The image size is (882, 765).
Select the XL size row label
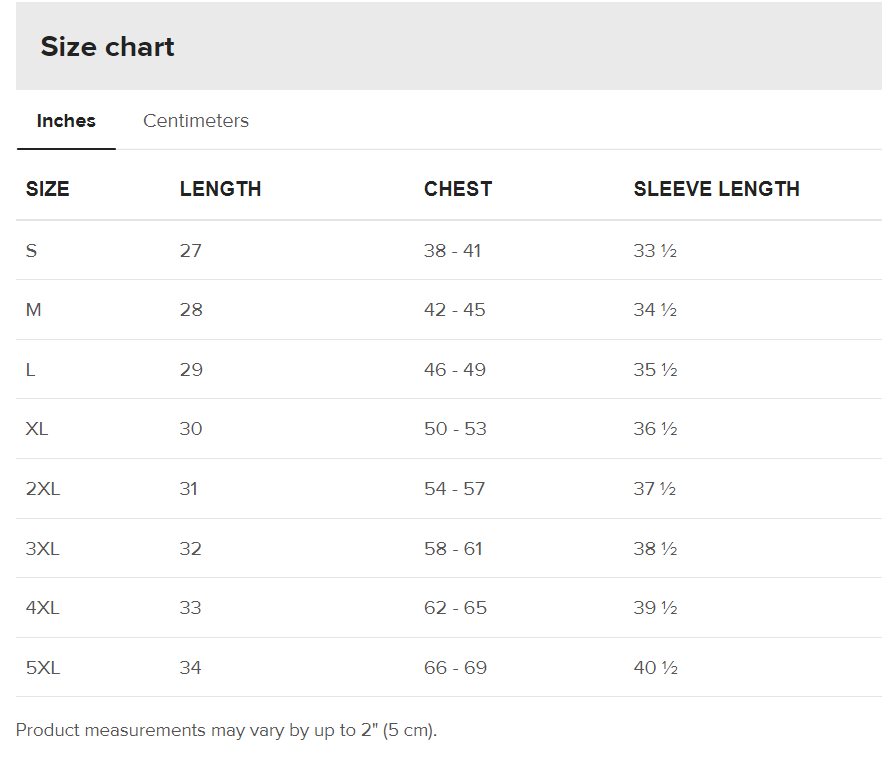coord(37,429)
